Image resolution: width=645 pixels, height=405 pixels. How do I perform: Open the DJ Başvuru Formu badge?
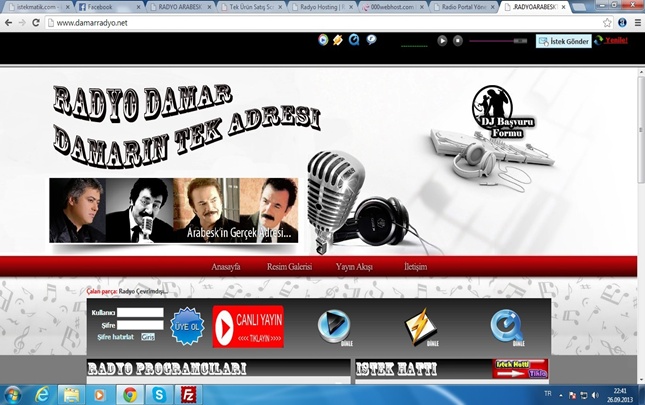tap(495, 111)
